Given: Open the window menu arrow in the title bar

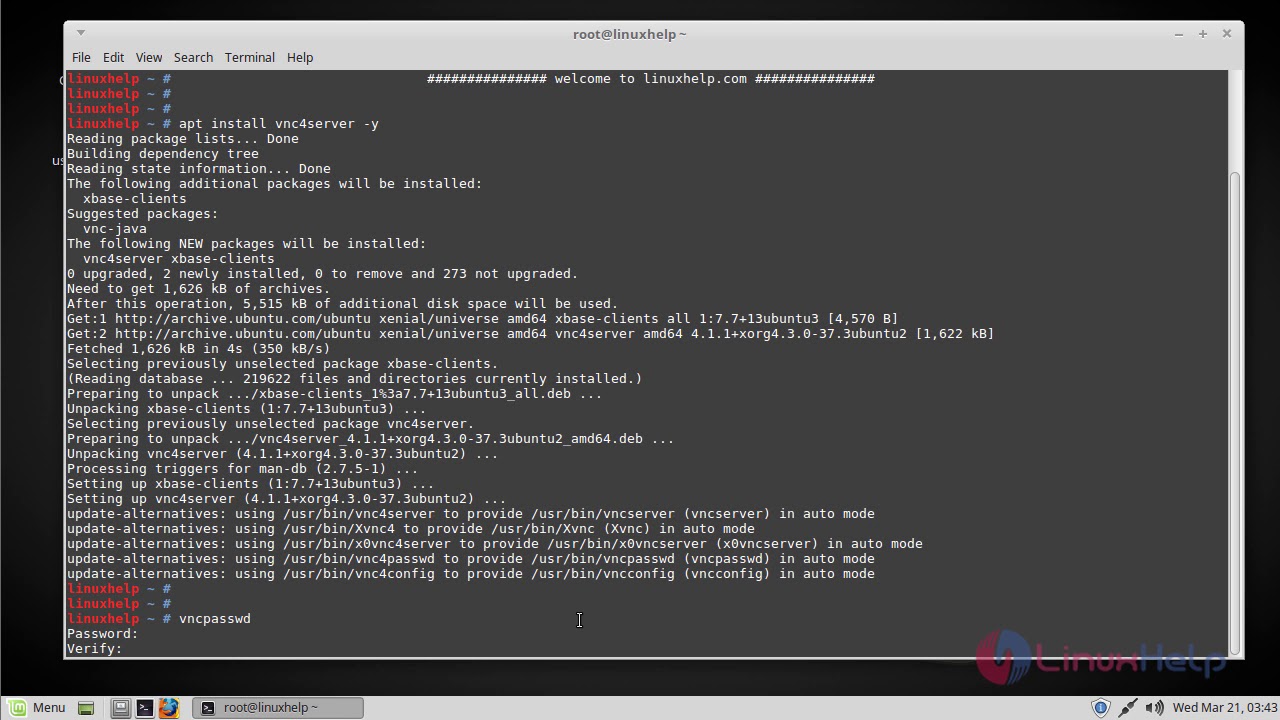Looking at the screenshot, I should (81, 34).
